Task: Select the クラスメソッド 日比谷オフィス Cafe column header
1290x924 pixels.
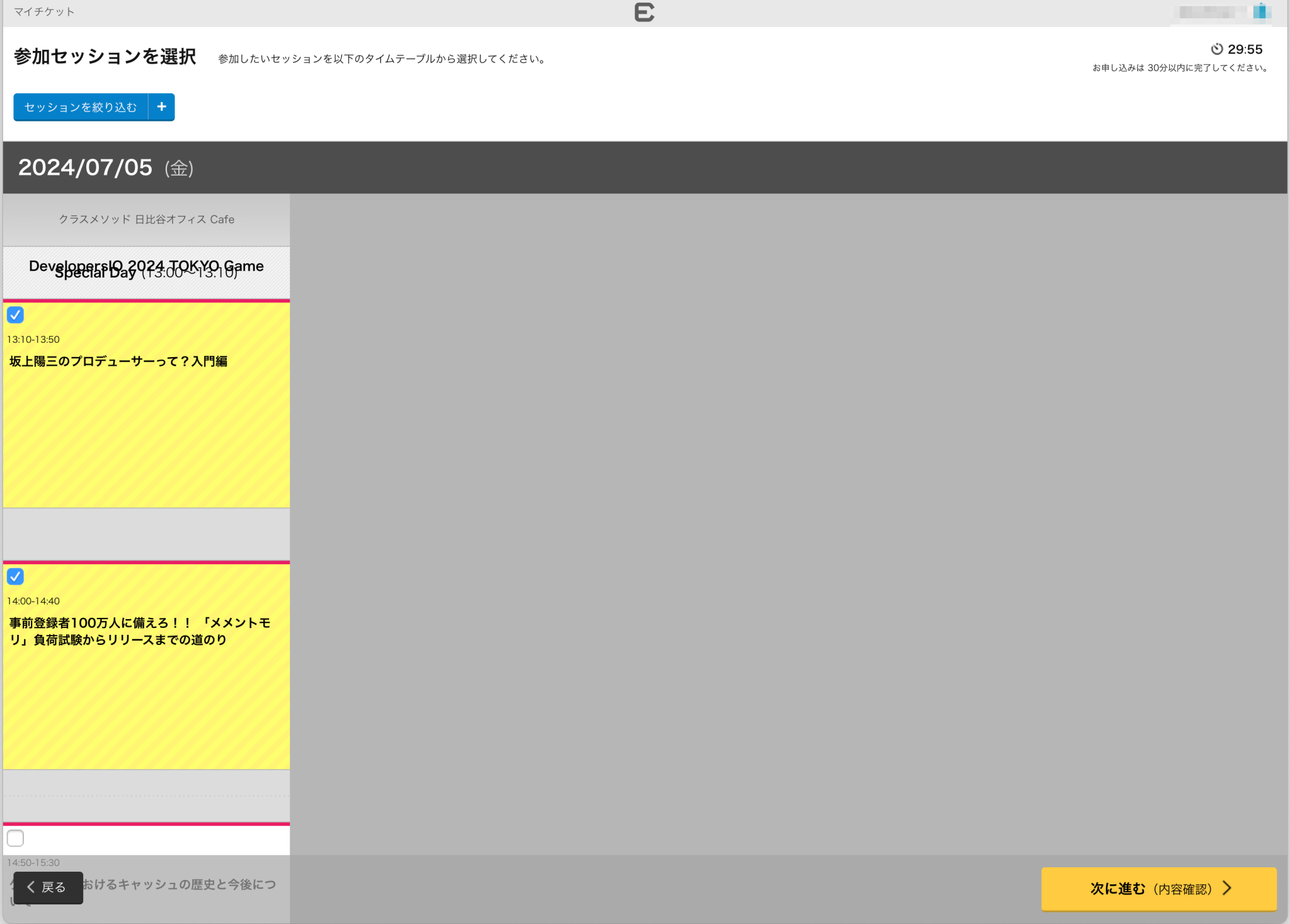Action: point(146,219)
